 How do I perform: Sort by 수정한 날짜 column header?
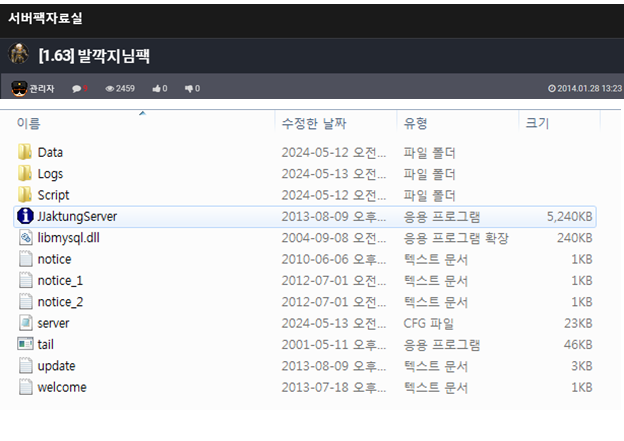point(314,123)
